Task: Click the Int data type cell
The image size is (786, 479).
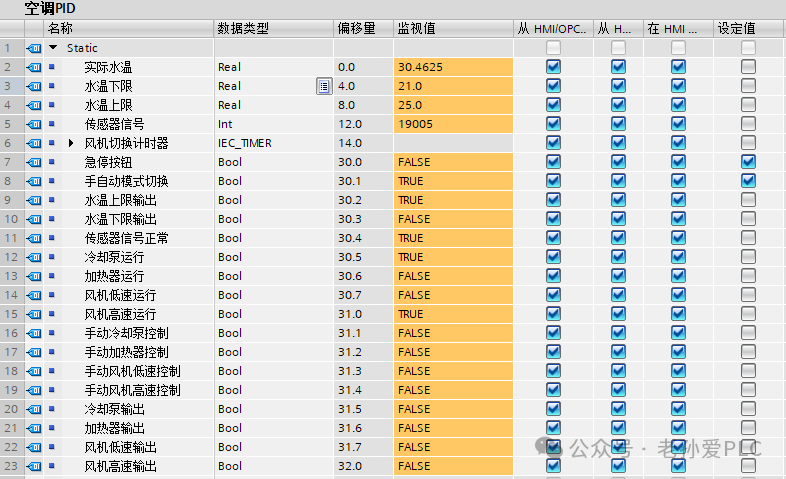Action: [x=274, y=124]
